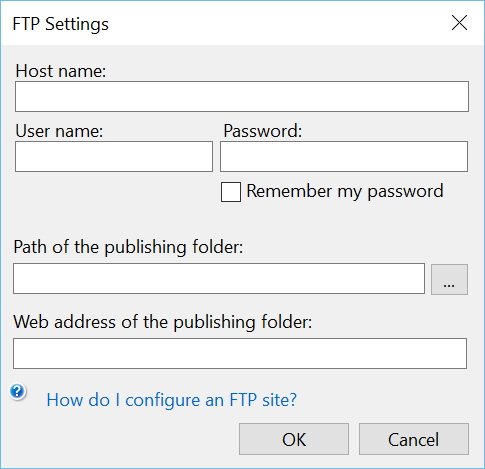Click the Web address of publishing folder field
The image size is (485, 469).
[x=240, y=353]
